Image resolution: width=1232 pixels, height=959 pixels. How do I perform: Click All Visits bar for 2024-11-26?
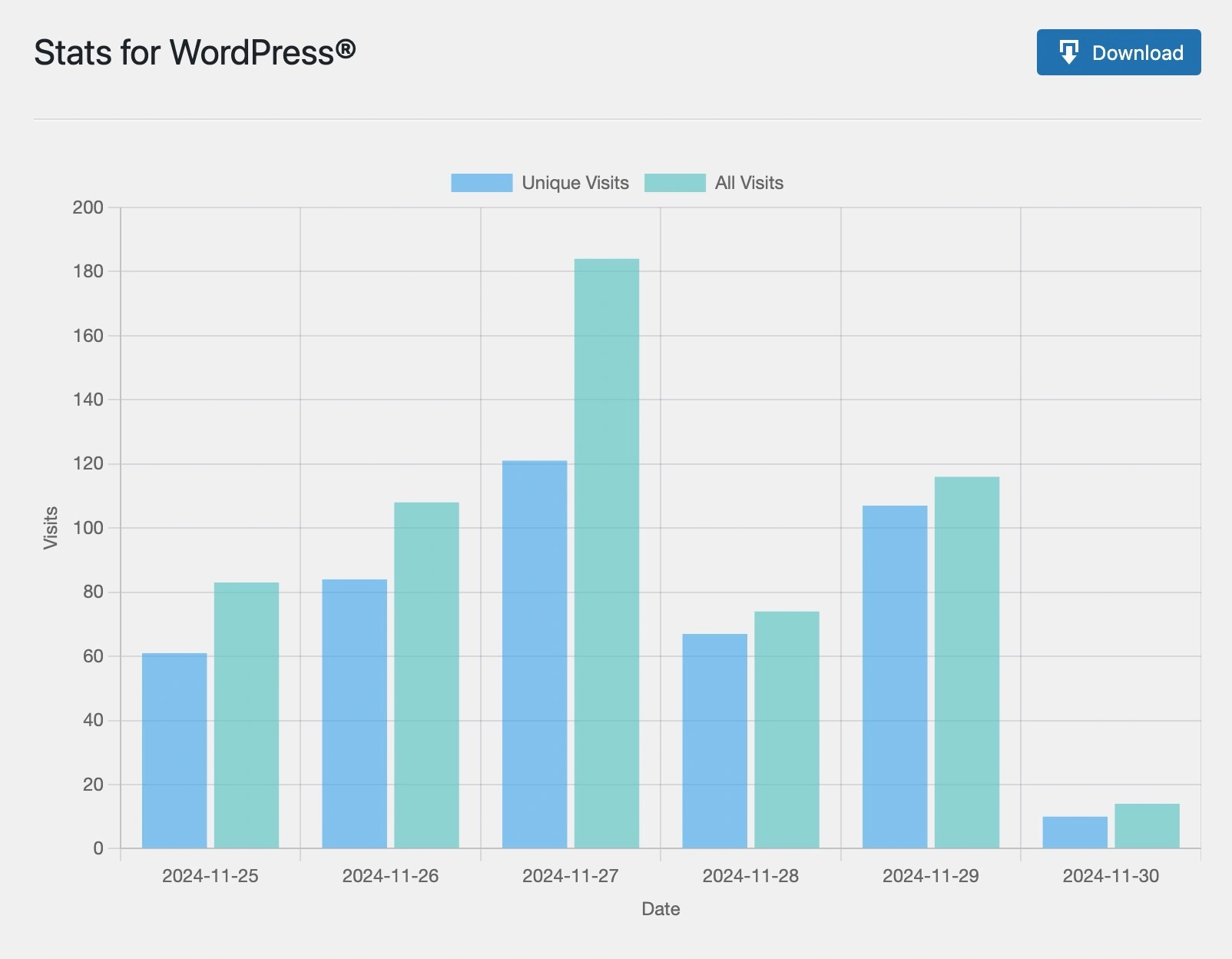(x=427, y=675)
